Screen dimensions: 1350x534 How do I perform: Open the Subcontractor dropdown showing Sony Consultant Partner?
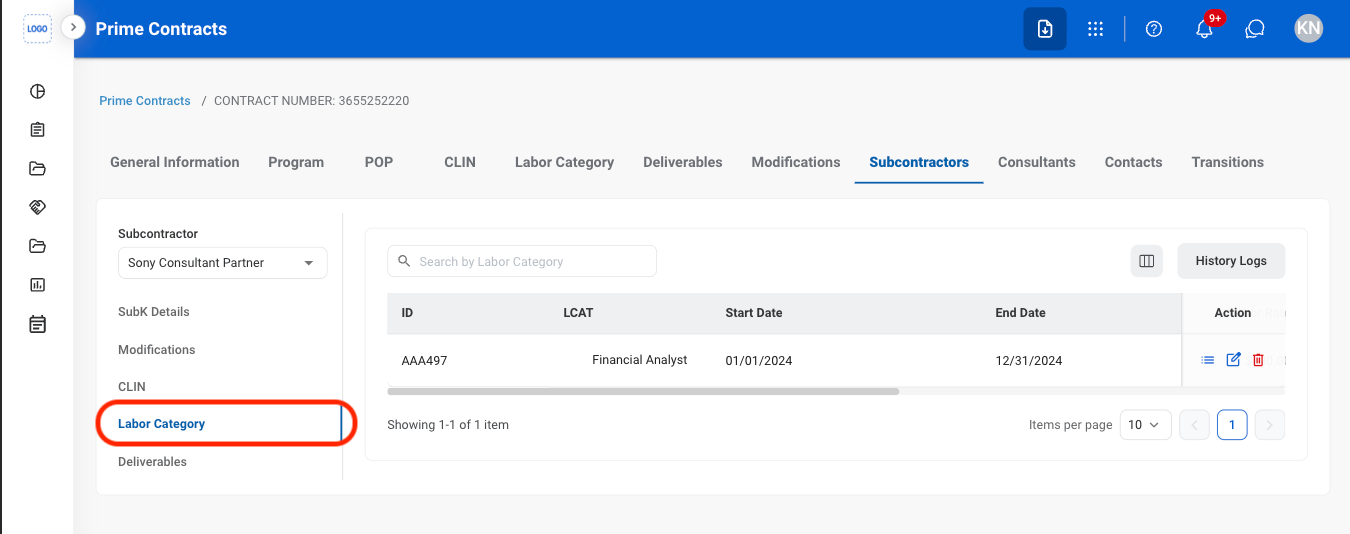coord(223,263)
